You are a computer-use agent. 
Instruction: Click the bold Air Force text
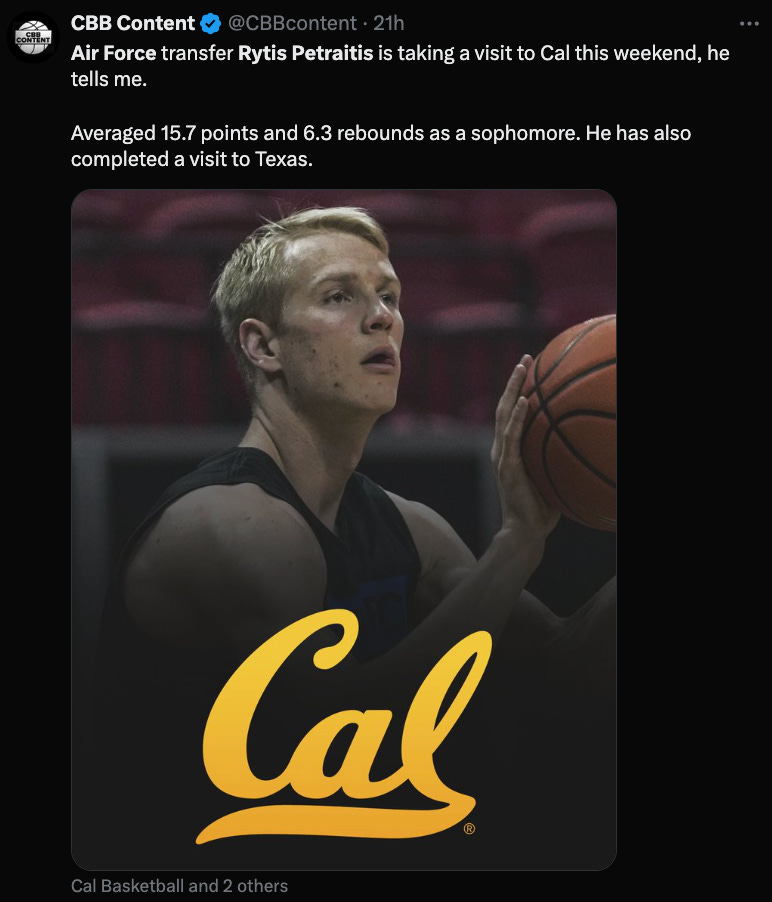(113, 53)
